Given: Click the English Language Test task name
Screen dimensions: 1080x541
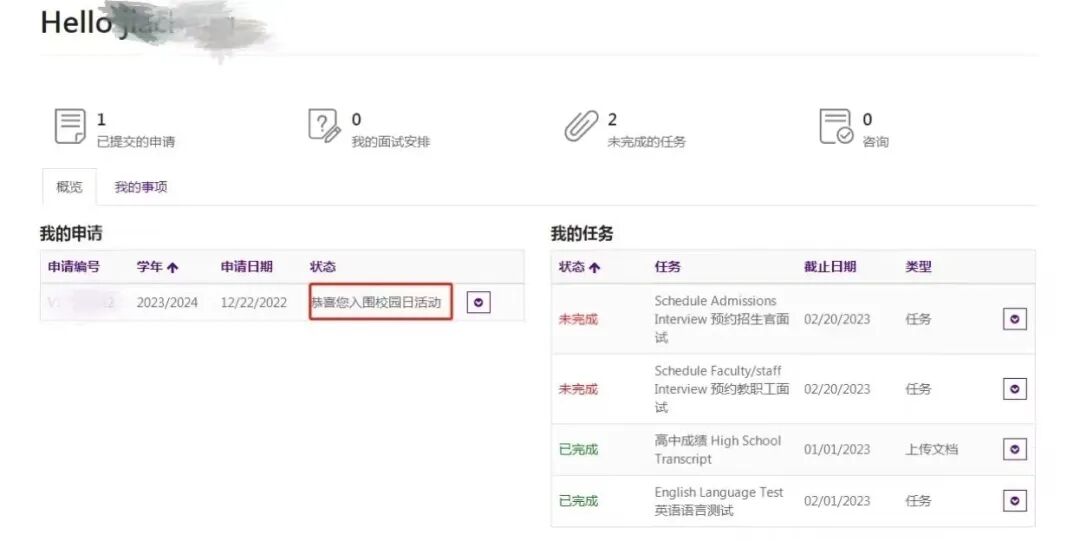Looking at the screenshot, I should (x=718, y=501).
